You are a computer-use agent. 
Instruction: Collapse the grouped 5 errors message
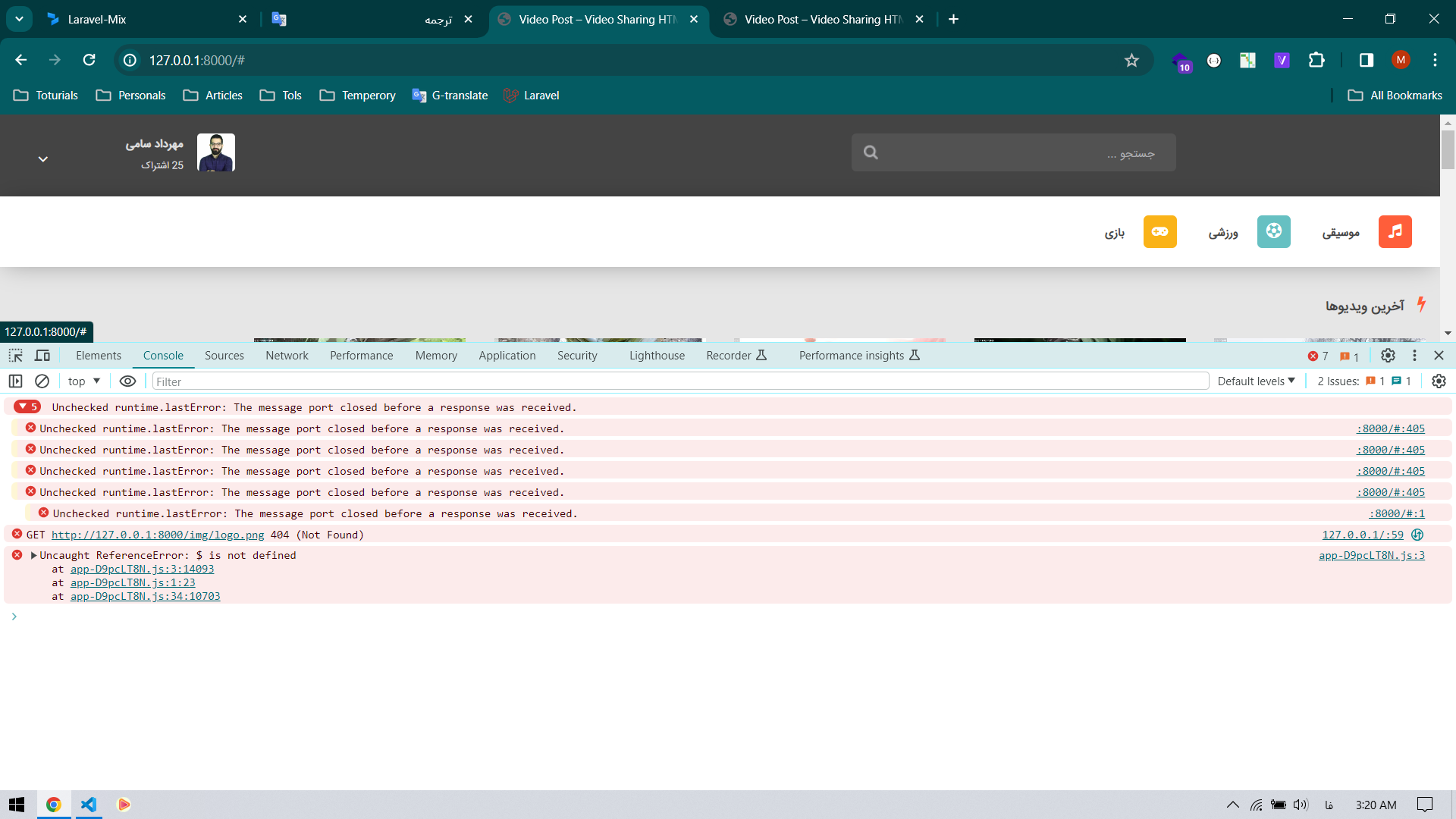[27, 407]
